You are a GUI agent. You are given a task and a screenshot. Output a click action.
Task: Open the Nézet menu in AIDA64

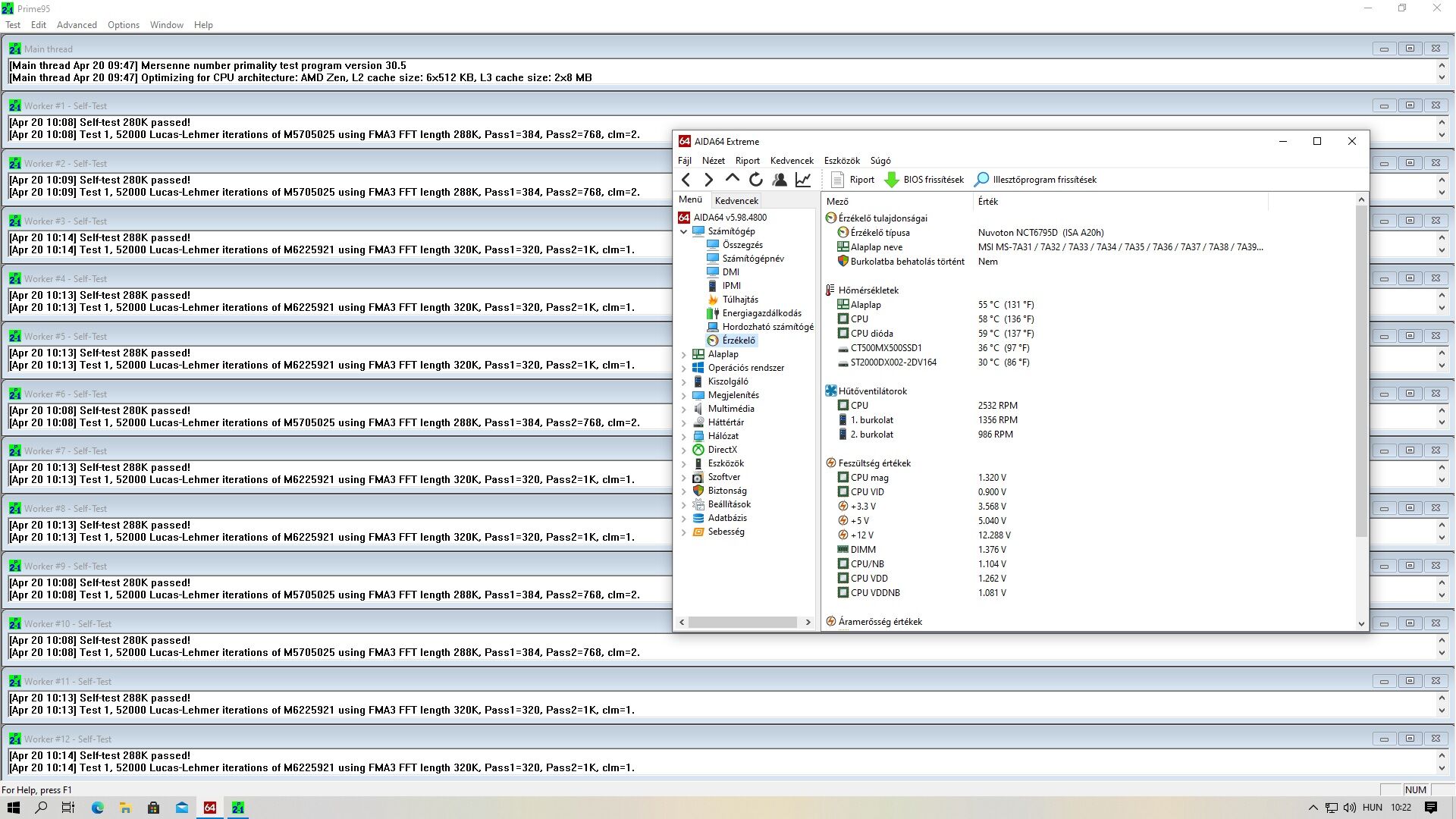coord(713,161)
